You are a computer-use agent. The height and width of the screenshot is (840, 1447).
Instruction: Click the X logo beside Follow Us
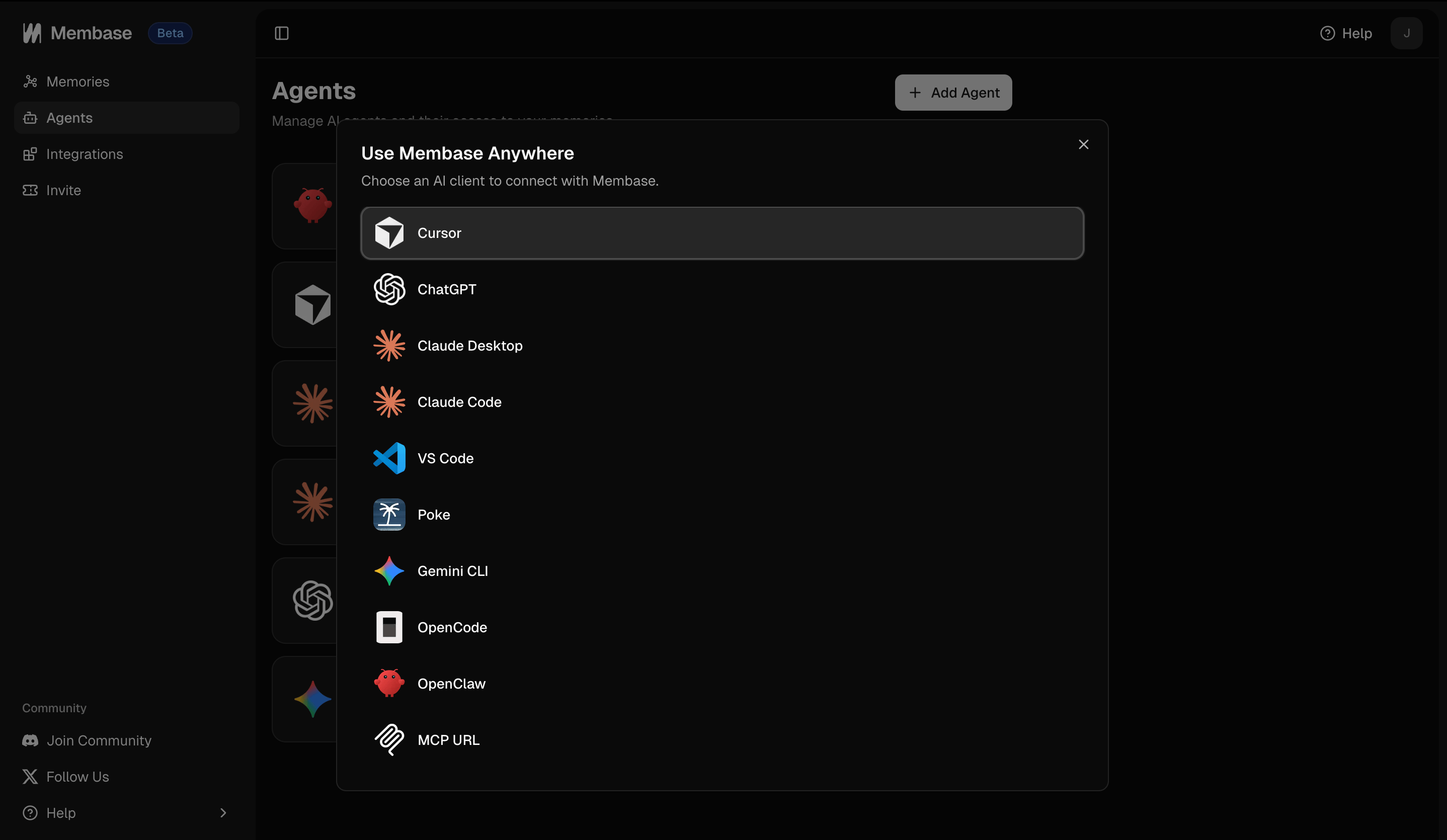pos(30,777)
